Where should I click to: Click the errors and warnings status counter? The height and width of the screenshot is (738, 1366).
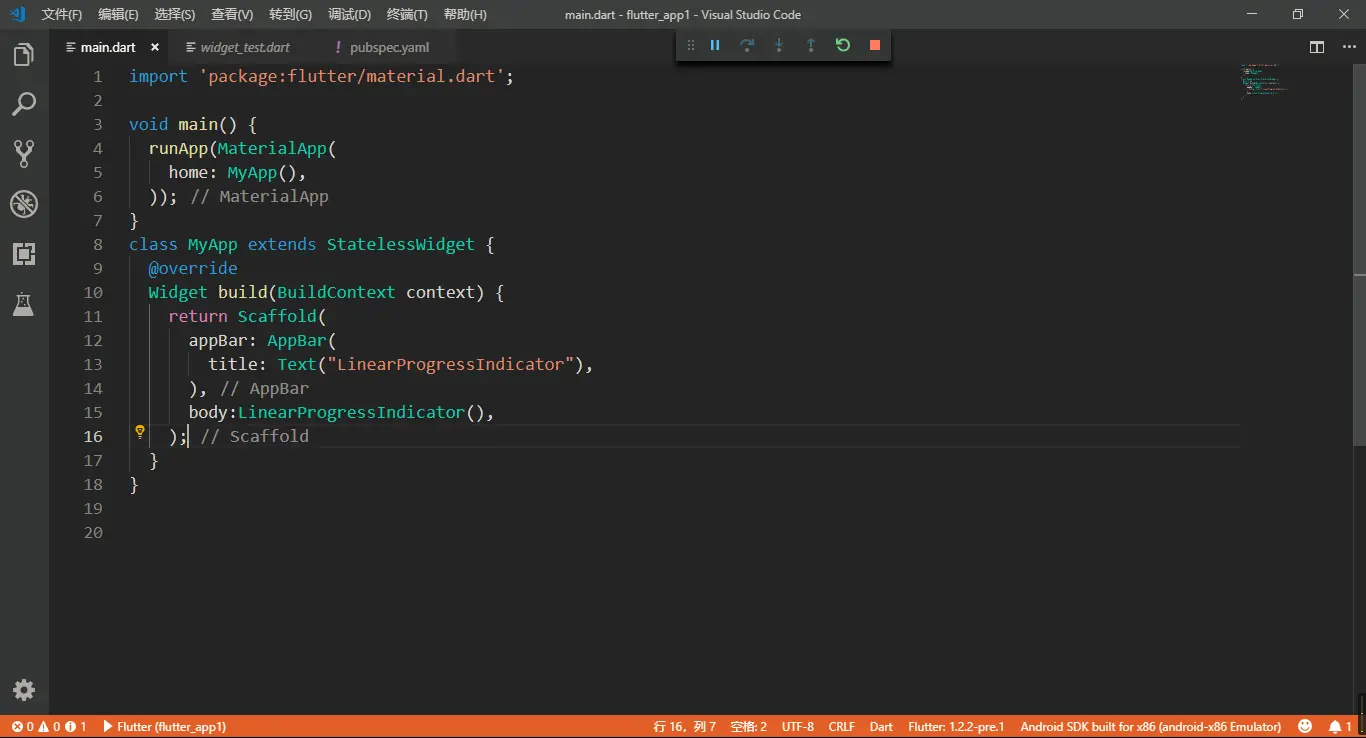(48, 727)
